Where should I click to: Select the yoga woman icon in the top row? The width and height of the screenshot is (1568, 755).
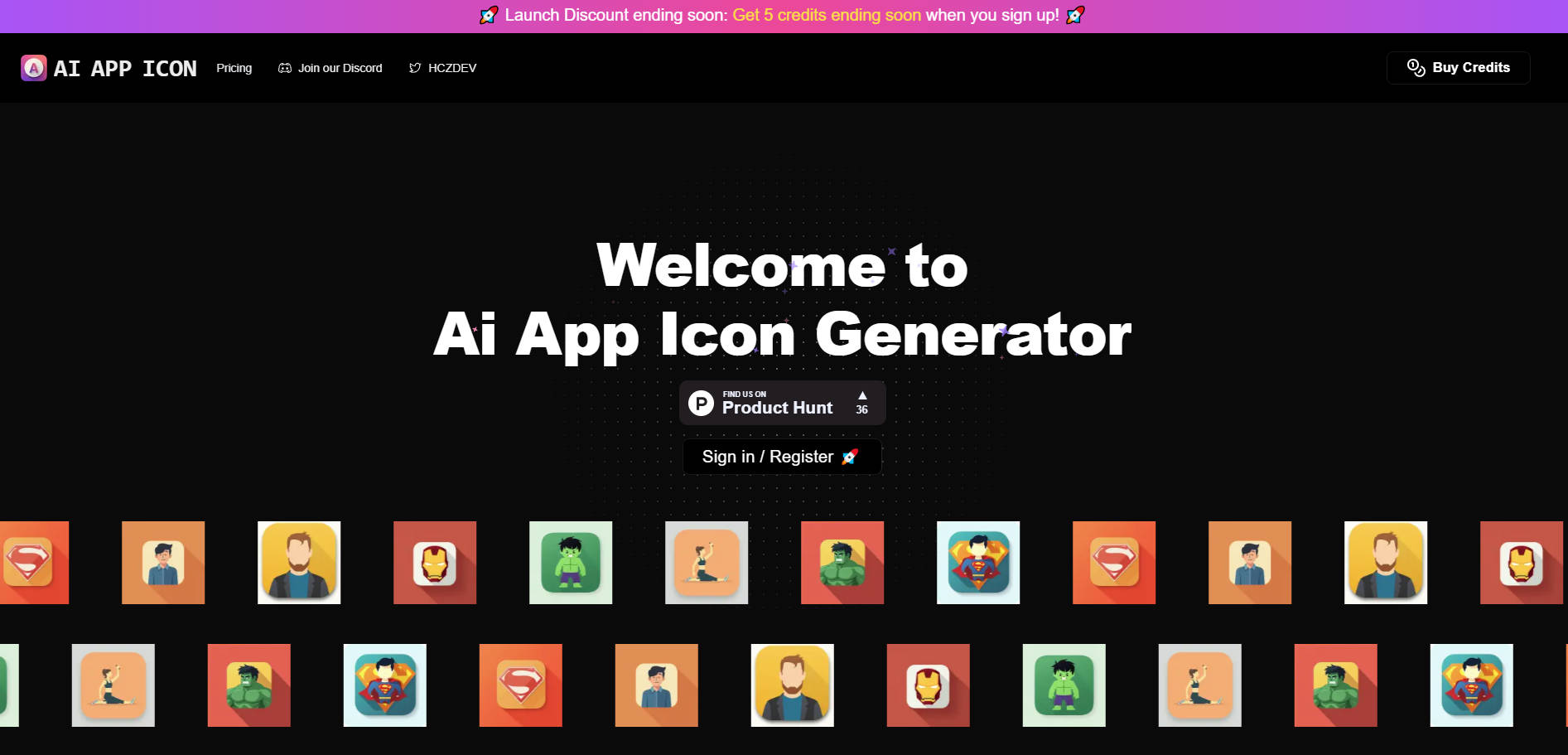707,563
